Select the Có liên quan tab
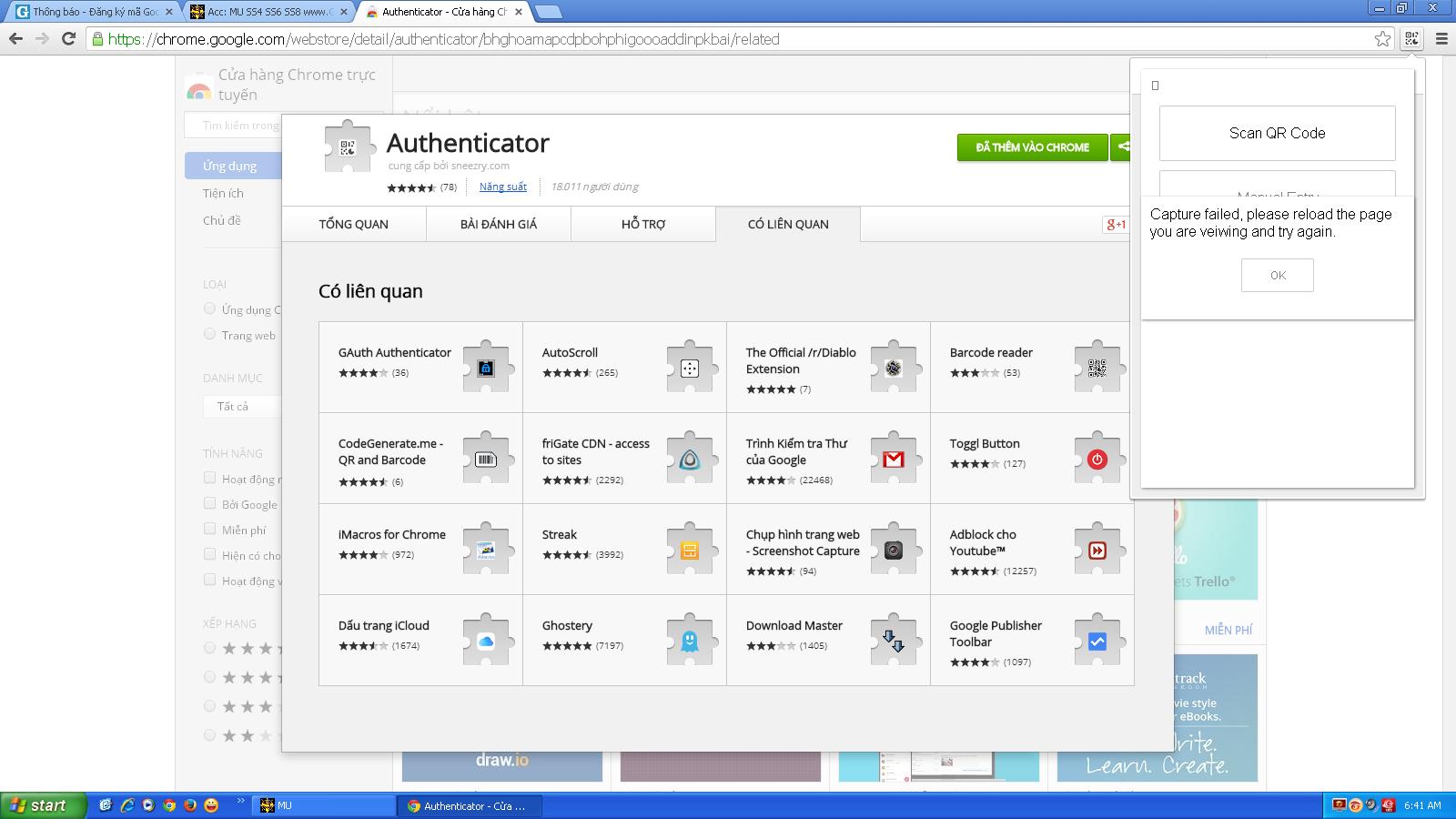This screenshot has width=1456, height=819. (788, 224)
